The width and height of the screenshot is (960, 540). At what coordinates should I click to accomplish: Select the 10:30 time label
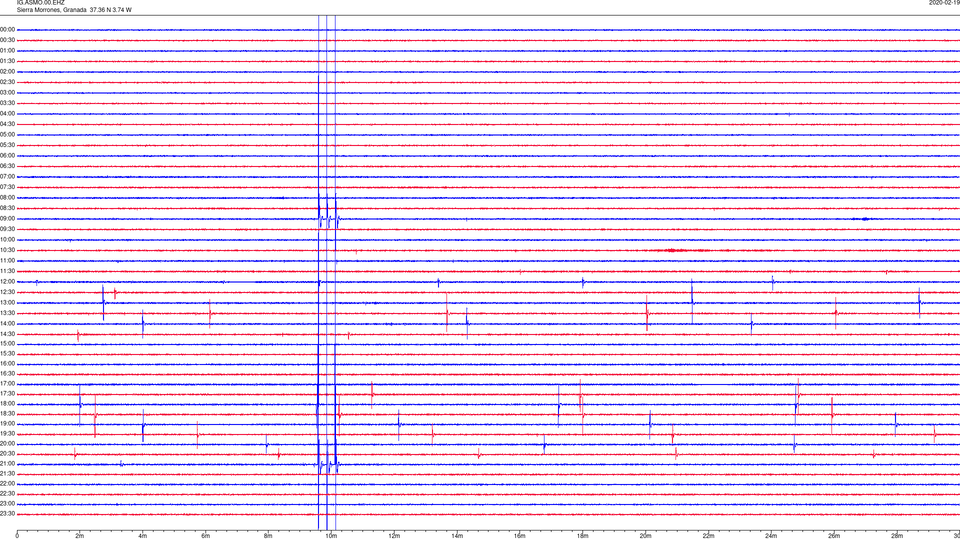(x=7, y=250)
